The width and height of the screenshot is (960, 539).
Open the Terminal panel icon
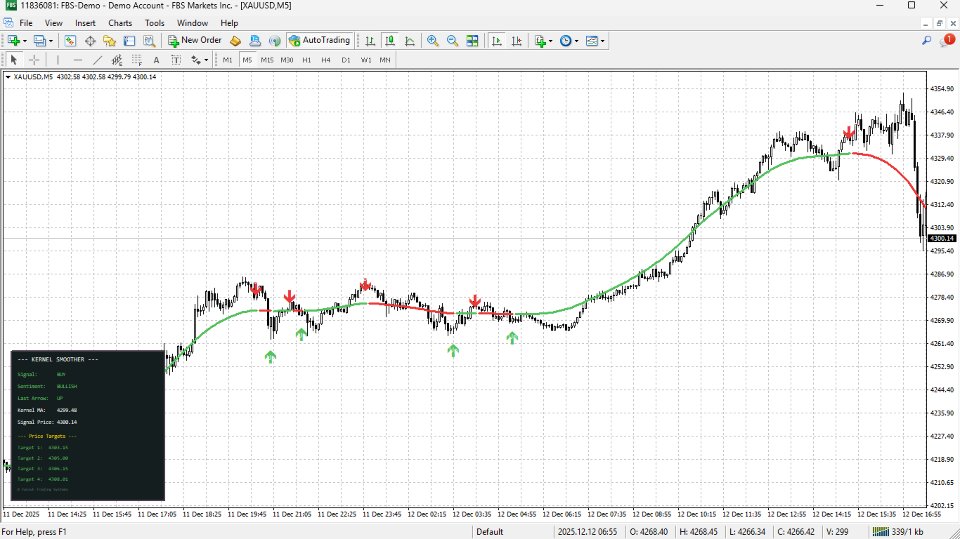tap(129, 40)
